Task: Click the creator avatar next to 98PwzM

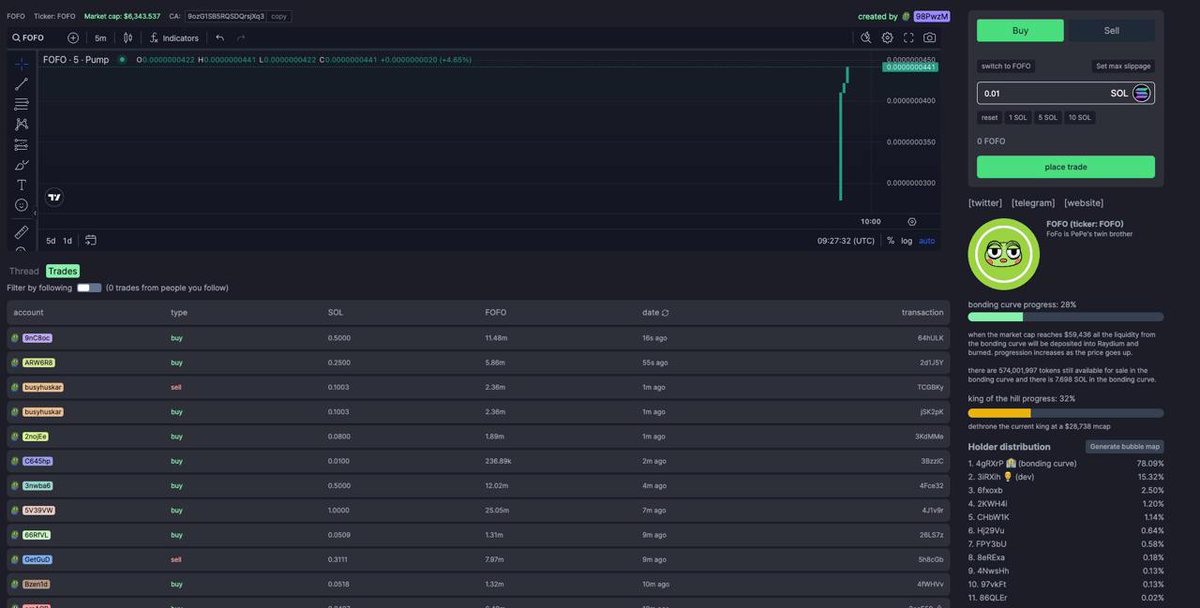Action: pyautogui.click(x=906, y=16)
